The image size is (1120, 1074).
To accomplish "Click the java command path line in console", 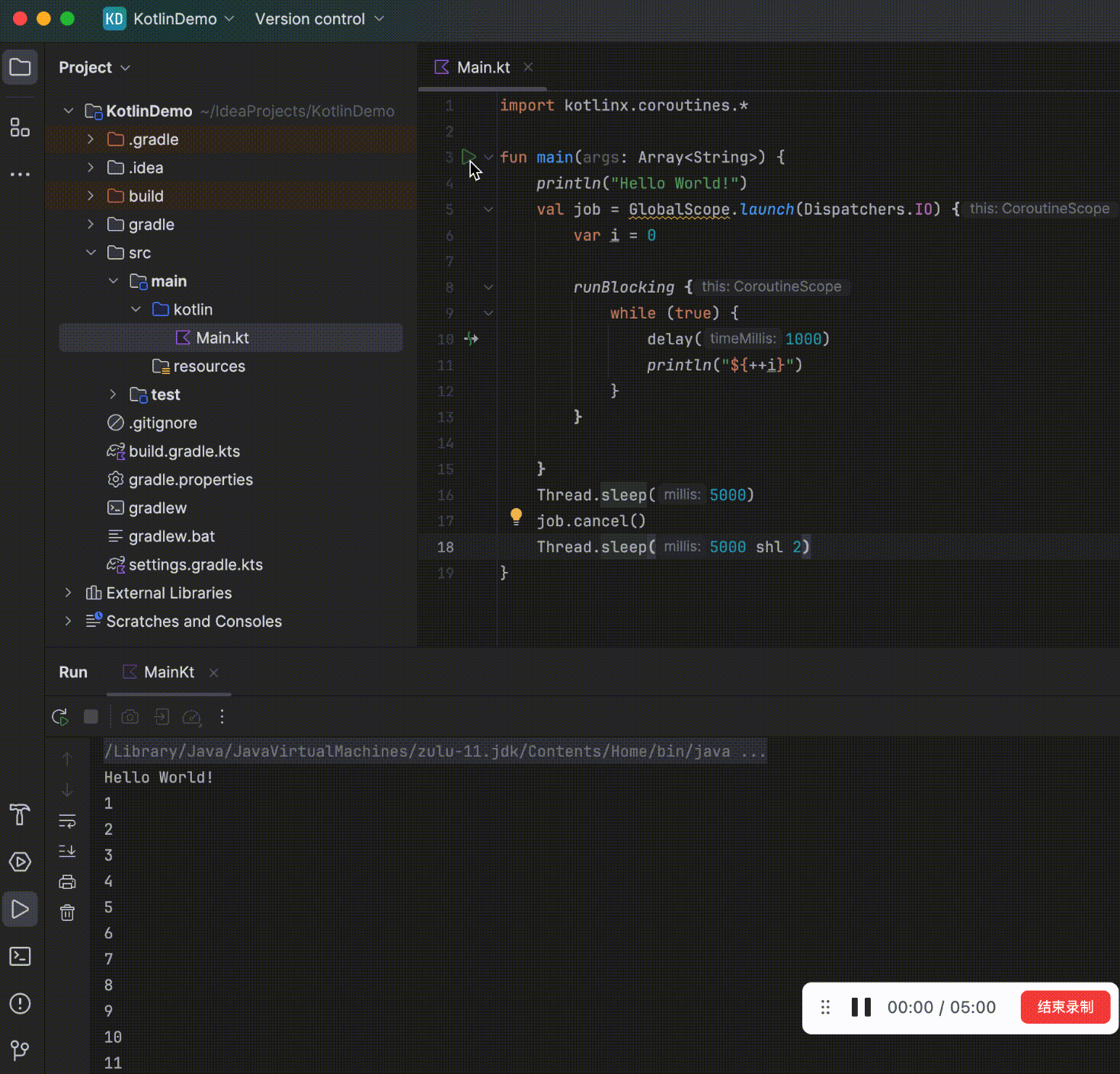I will tap(435, 752).
